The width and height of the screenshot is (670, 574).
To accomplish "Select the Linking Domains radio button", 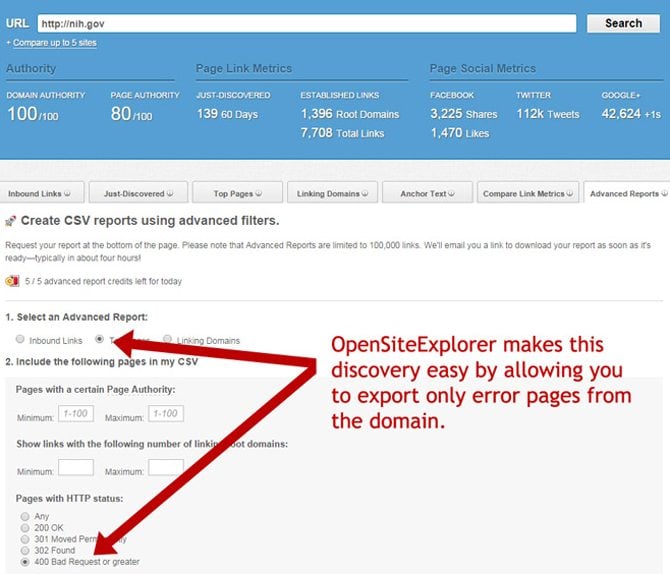I will 167,340.
